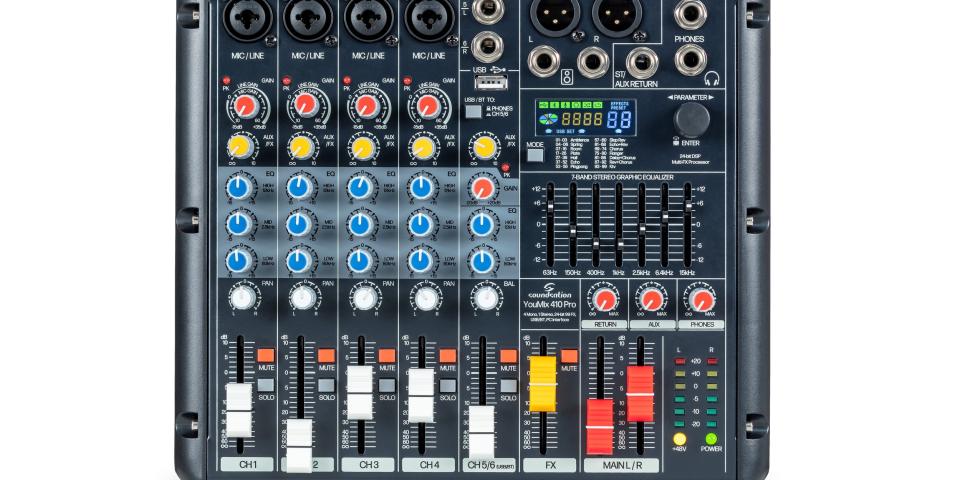Mute channel CH1 with its orange MUTE button

pos(265,356)
